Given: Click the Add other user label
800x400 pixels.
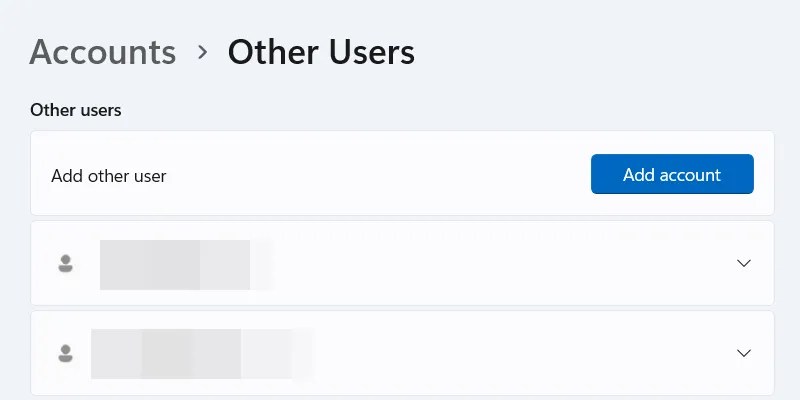Looking at the screenshot, I should pos(109,176).
